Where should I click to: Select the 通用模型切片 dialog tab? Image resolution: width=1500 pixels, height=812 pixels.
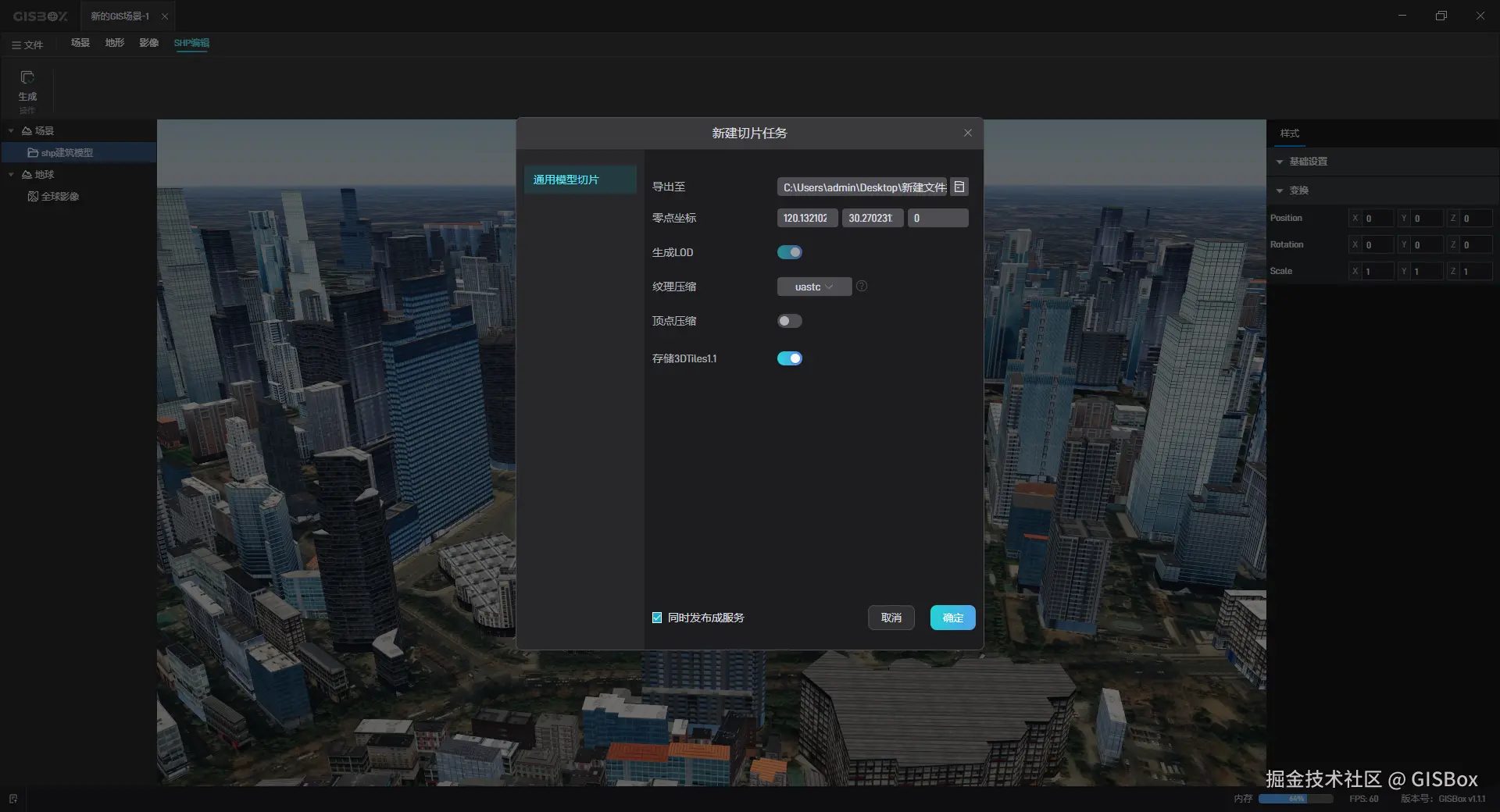pyautogui.click(x=580, y=180)
